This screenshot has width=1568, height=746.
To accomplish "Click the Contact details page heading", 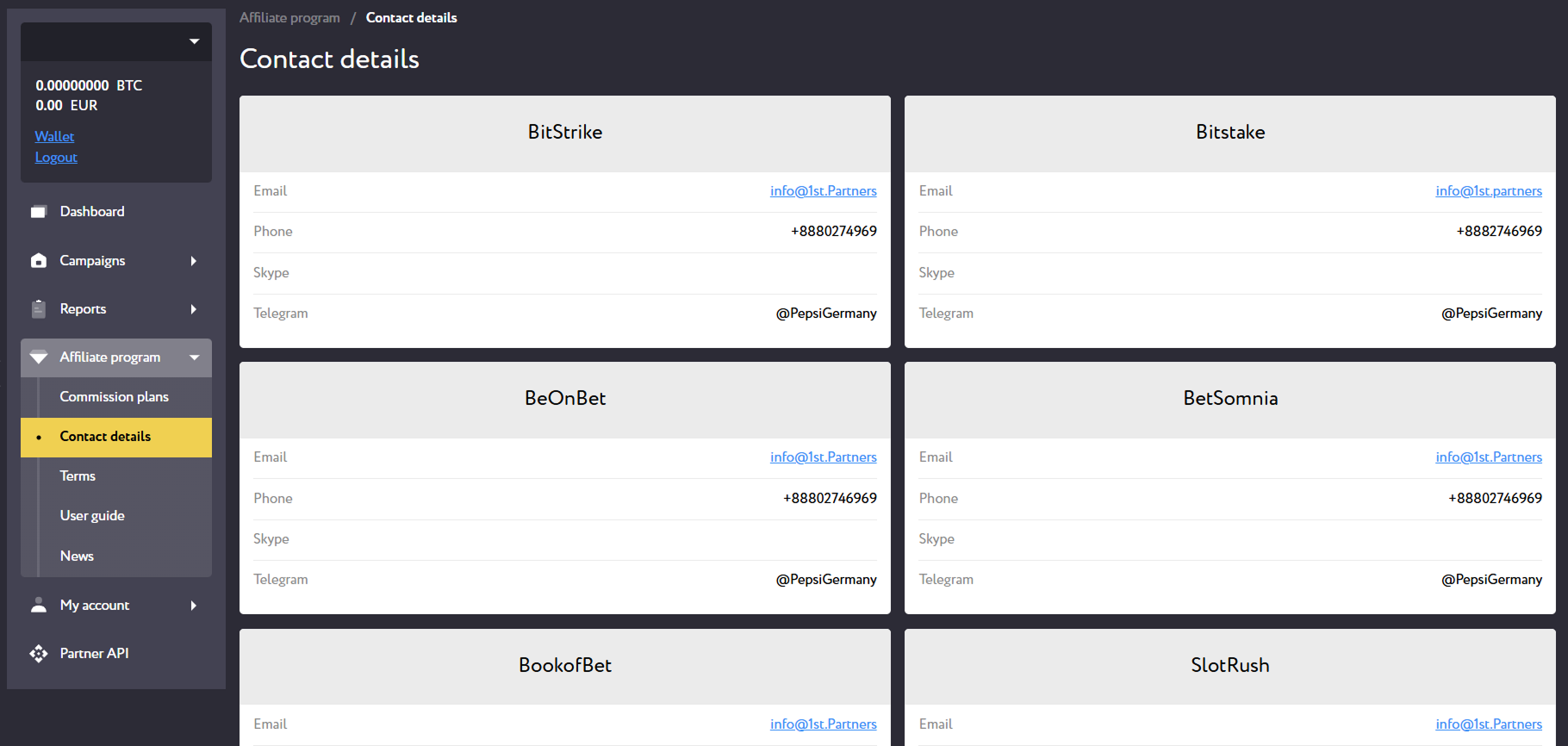I will coord(329,59).
